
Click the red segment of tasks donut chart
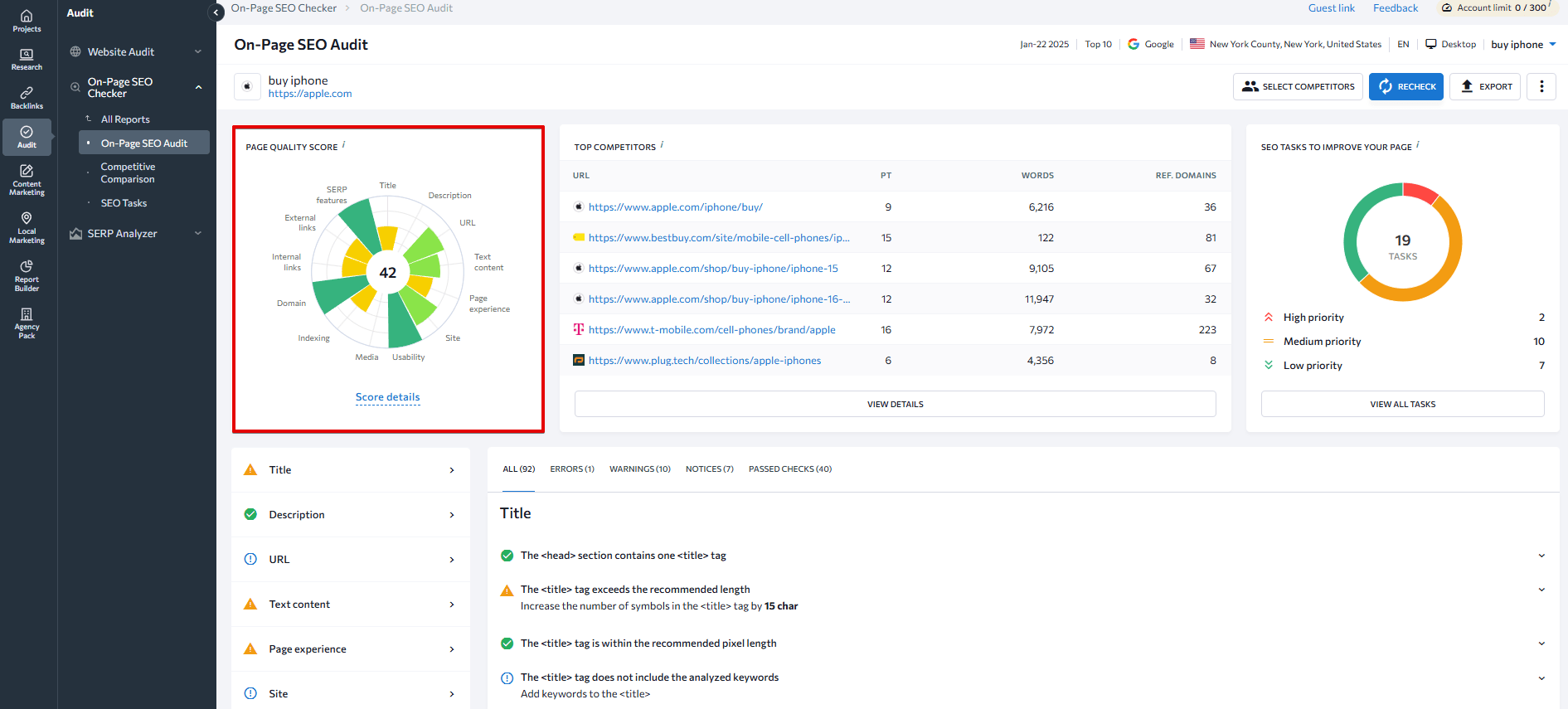pyautogui.click(x=1420, y=192)
